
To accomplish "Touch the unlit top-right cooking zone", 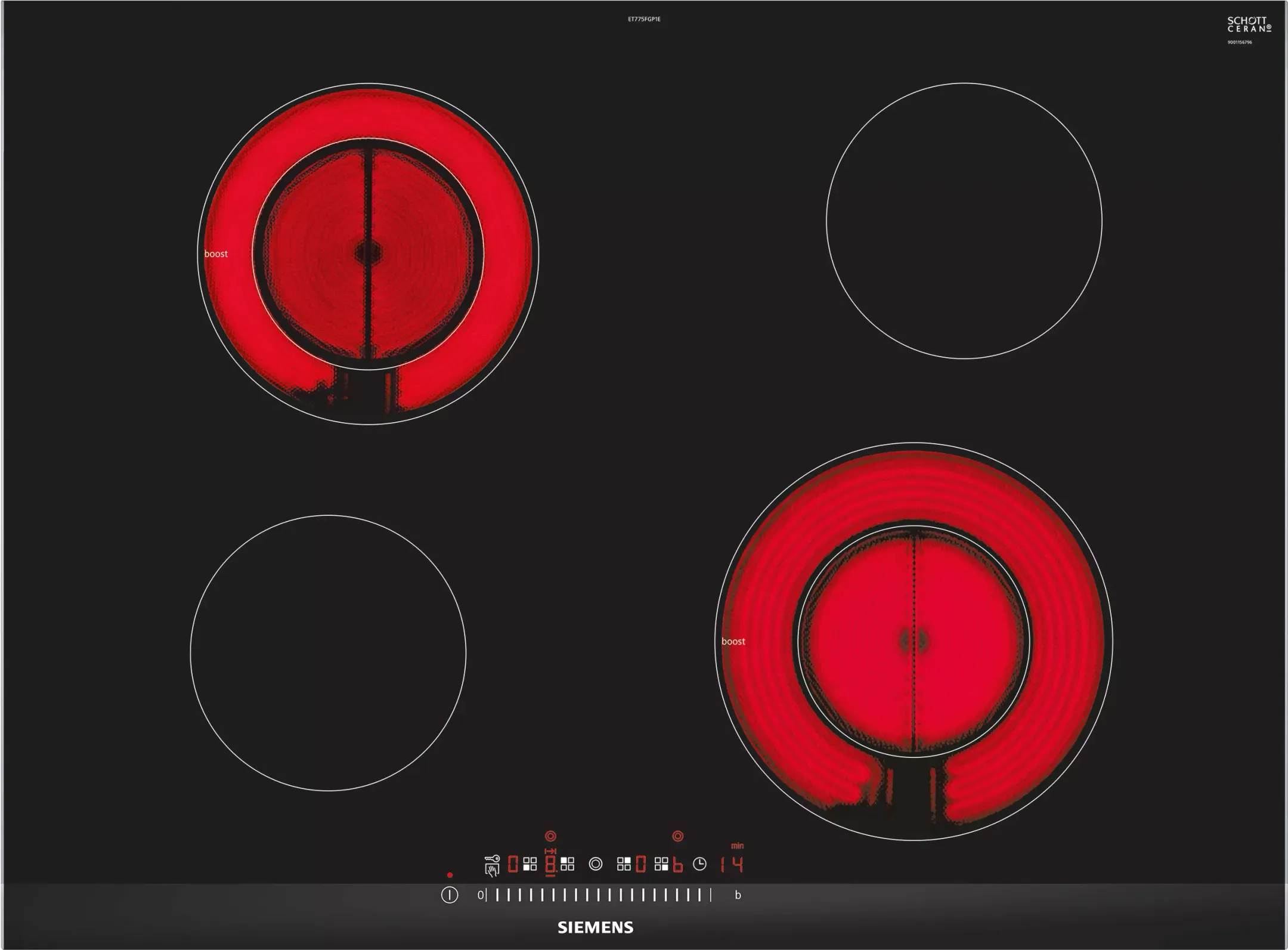I will pos(964,221).
